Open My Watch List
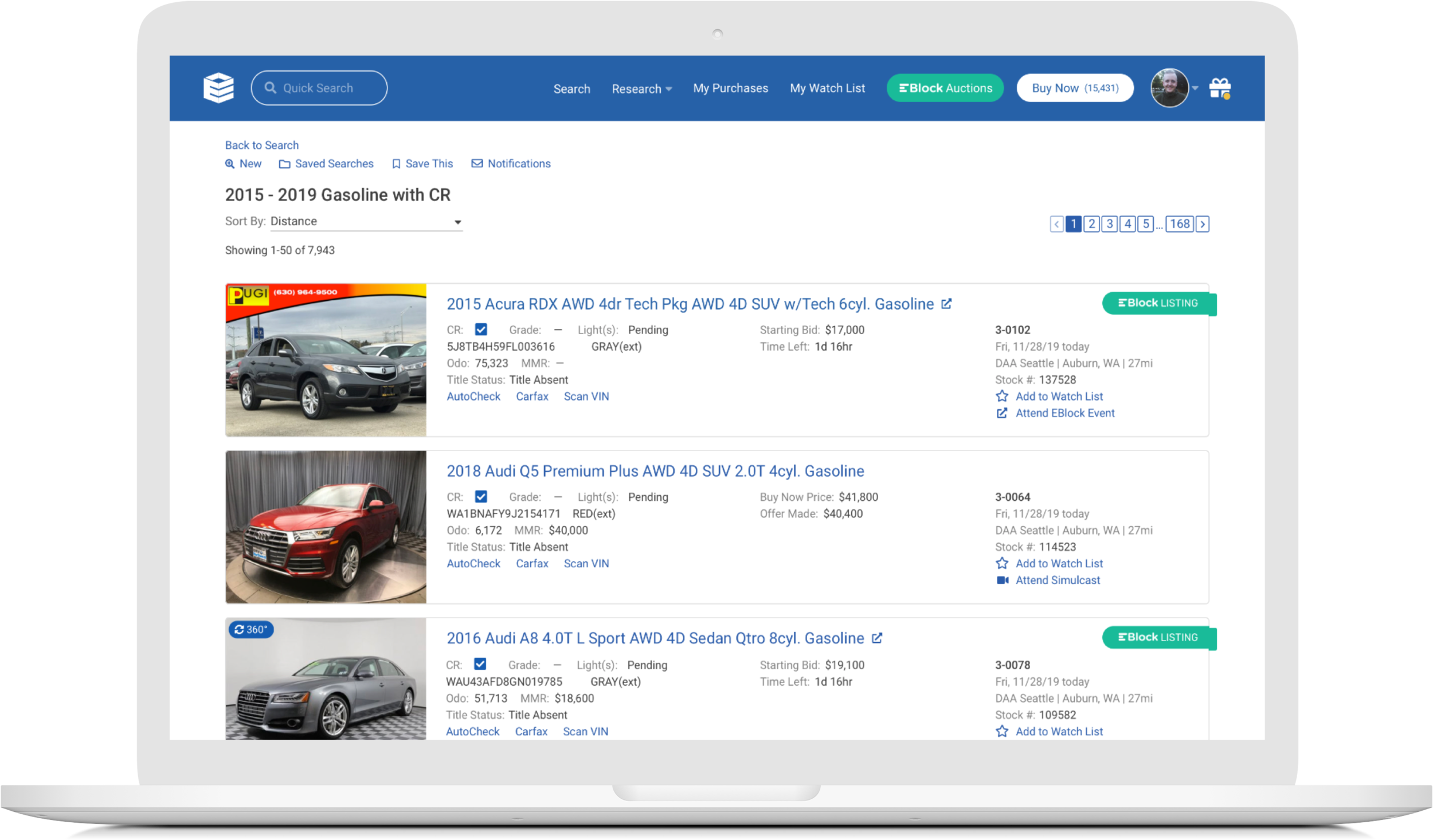Screen dimensions: 1433x840 [827, 88]
